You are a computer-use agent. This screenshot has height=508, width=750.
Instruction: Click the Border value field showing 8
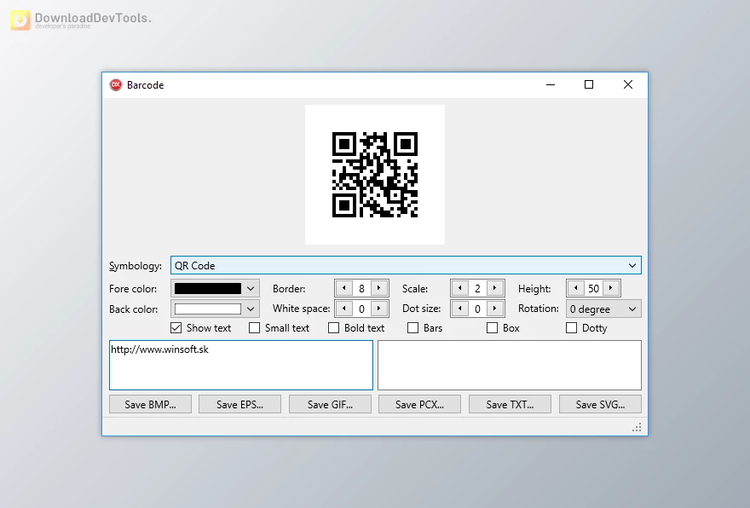click(362, 288)
